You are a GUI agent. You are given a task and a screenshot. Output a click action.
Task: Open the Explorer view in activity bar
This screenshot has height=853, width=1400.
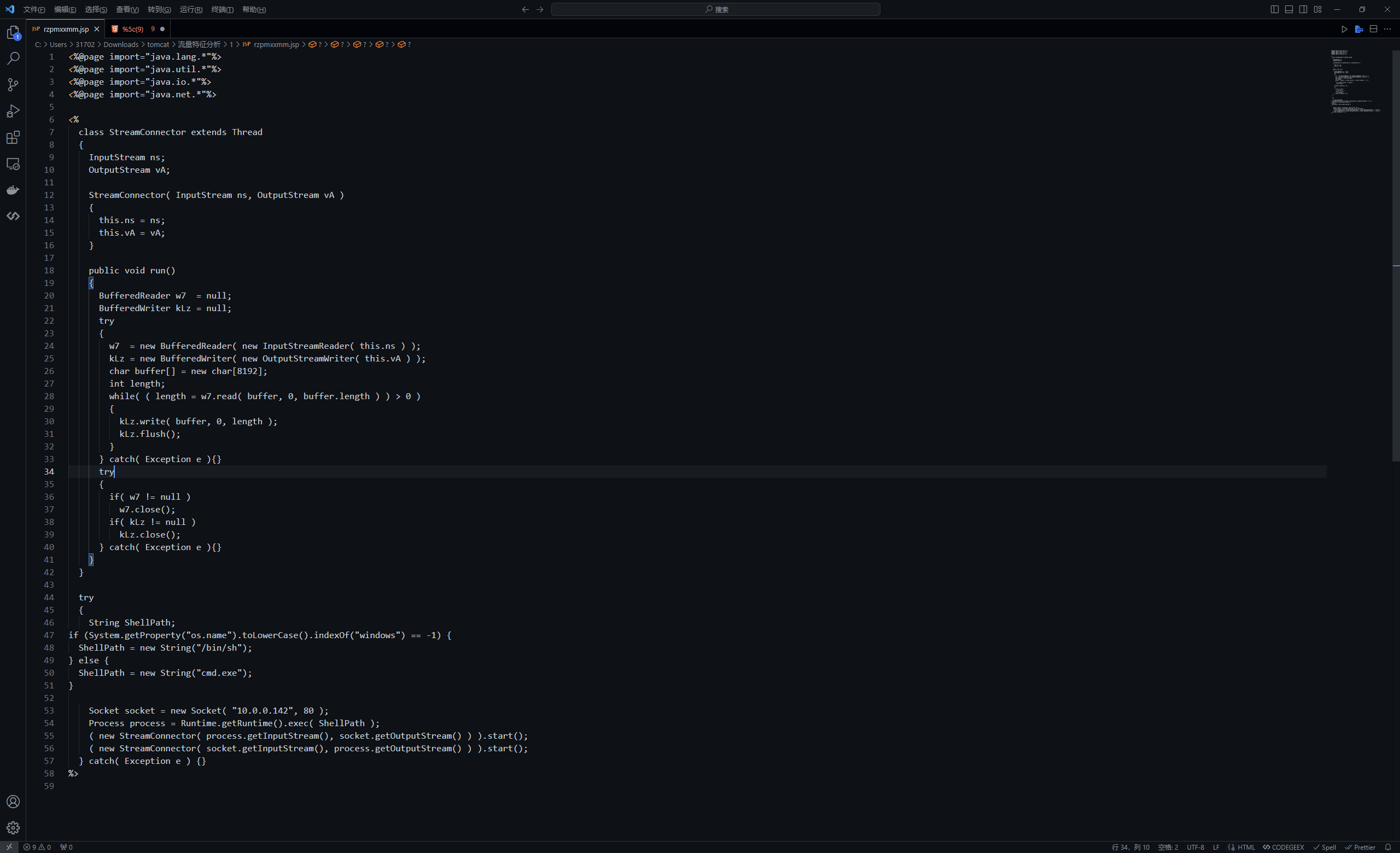13,32
